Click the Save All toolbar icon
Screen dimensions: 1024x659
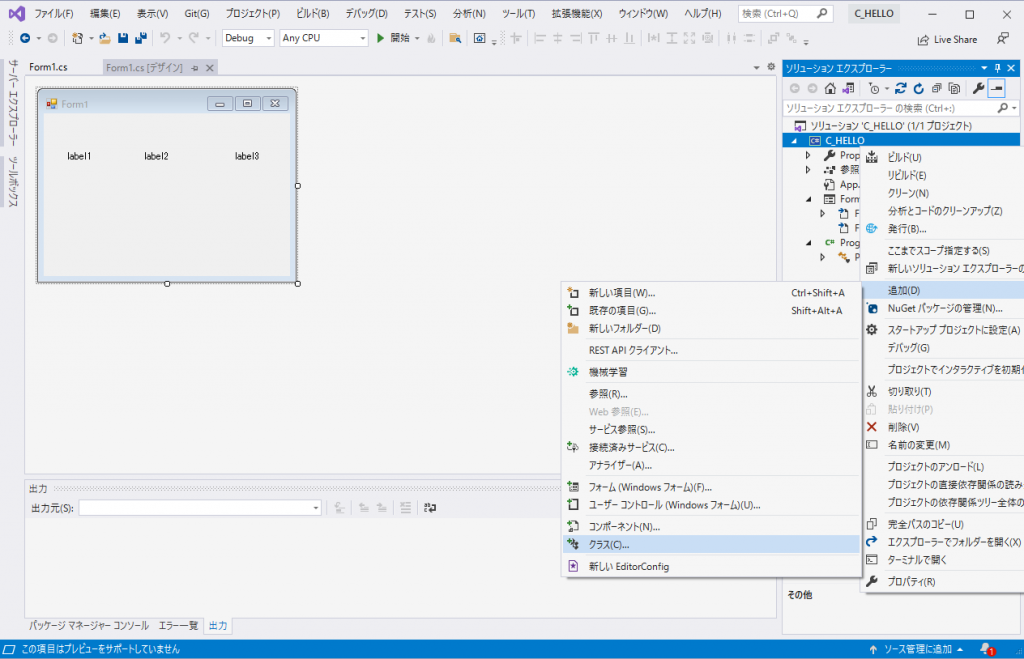(137, 38)
